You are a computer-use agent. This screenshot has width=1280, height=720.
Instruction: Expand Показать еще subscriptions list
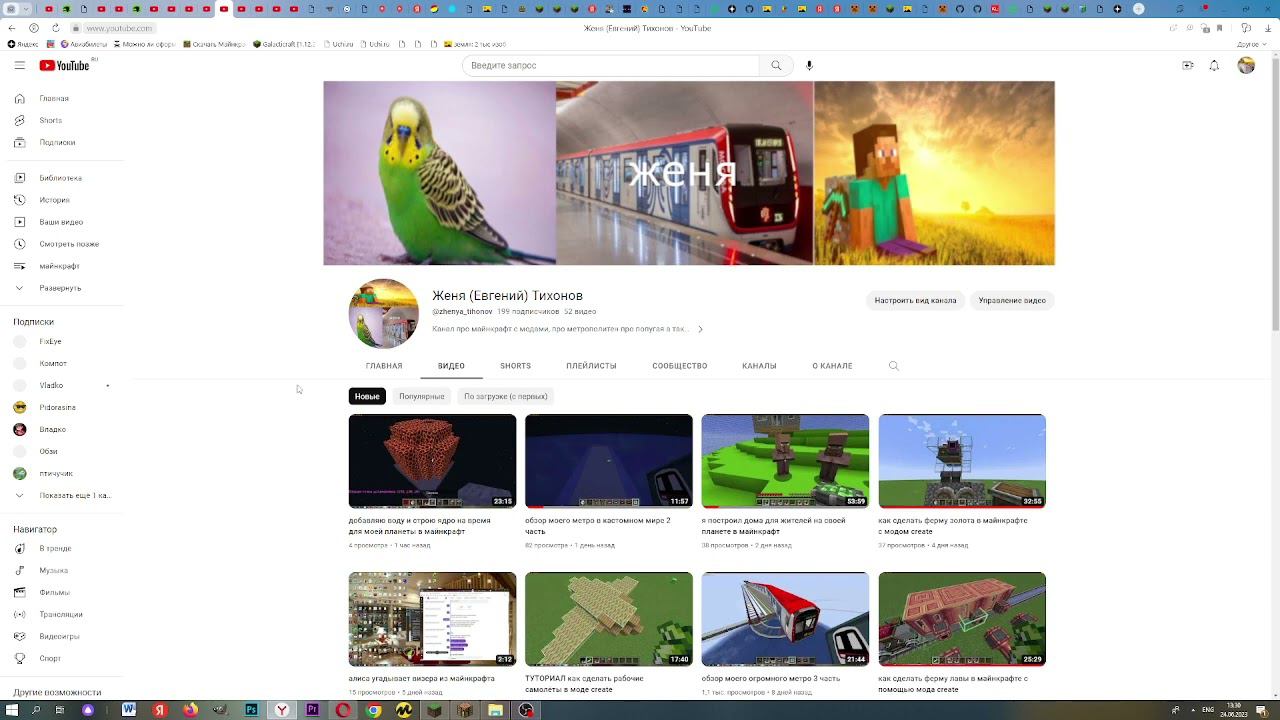tap(62, 495)
